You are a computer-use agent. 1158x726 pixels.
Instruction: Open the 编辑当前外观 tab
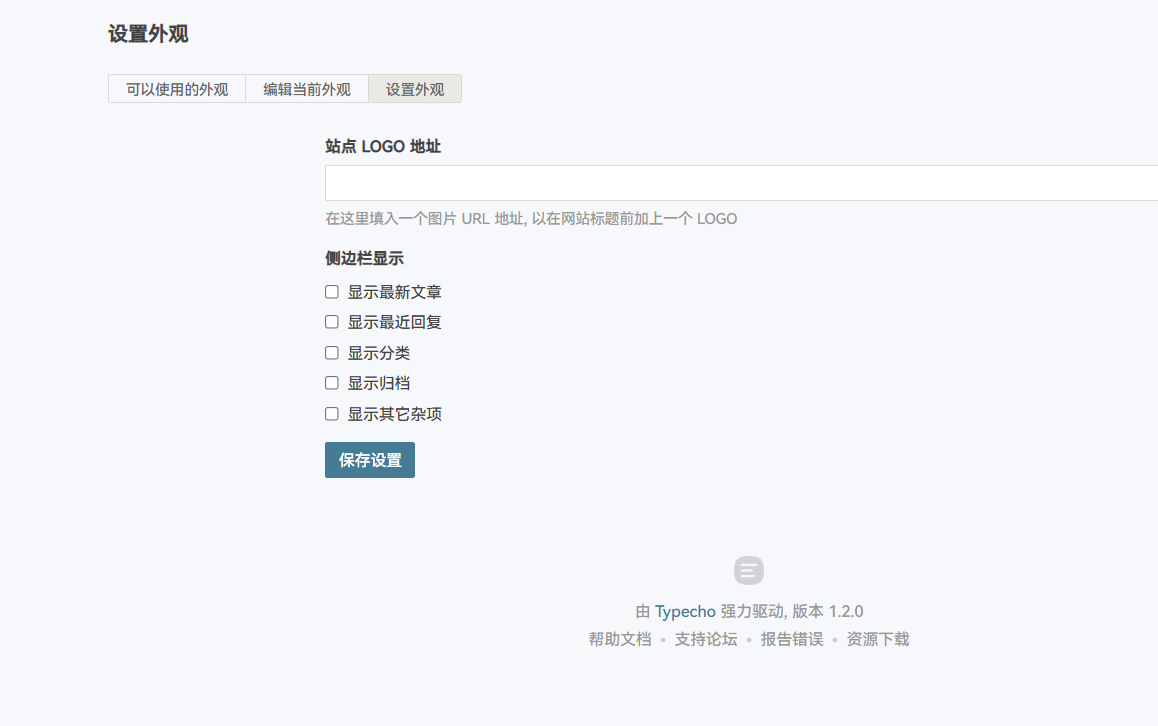point(306,89)
